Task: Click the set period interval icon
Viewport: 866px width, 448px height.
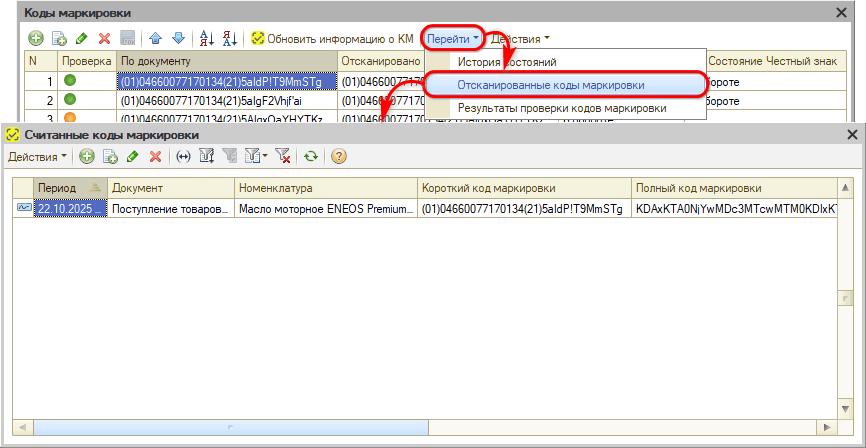Action: click(182, 156)
